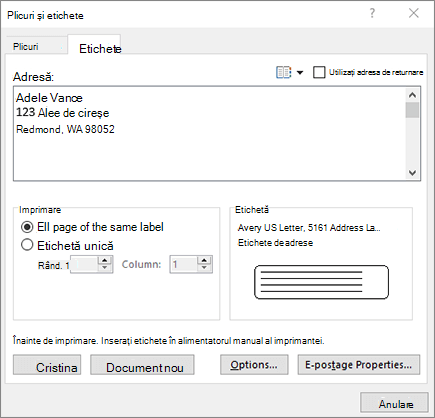This screenshot has height=418, width=435.
Task: Decrease the Rând spinner value
Action: (x=105, y=268)
